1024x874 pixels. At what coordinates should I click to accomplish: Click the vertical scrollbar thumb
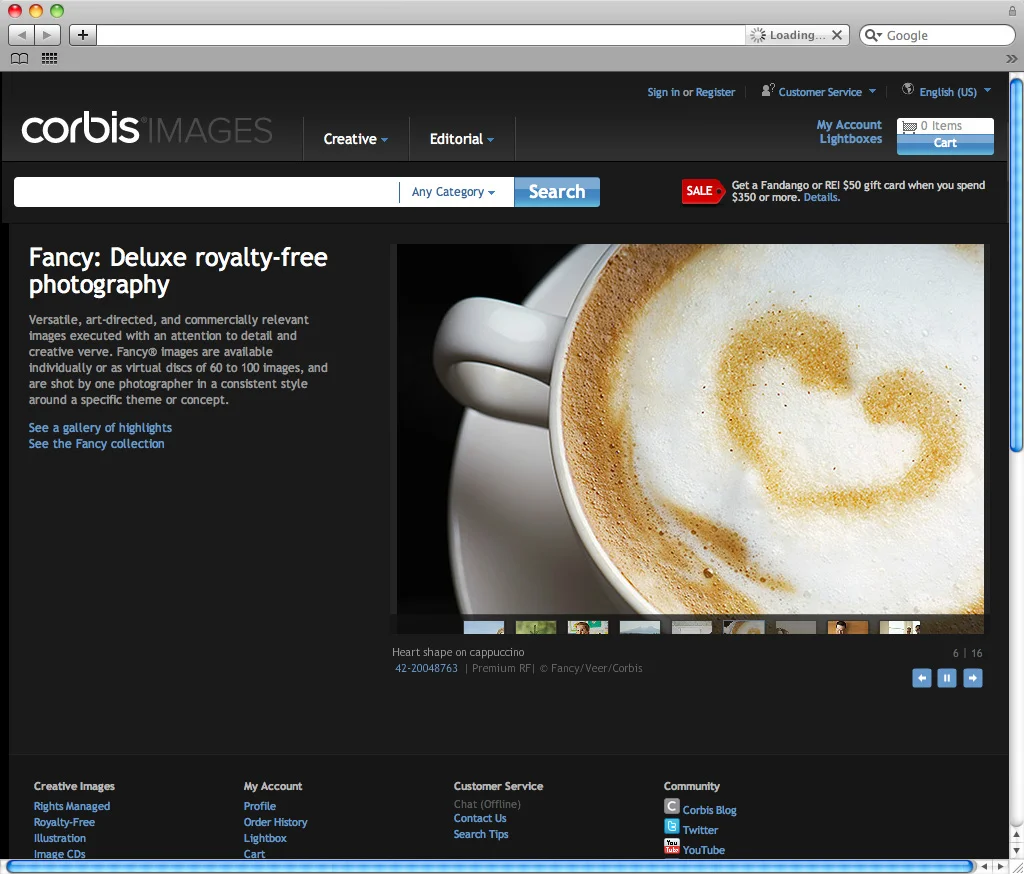pos(1016,265)
